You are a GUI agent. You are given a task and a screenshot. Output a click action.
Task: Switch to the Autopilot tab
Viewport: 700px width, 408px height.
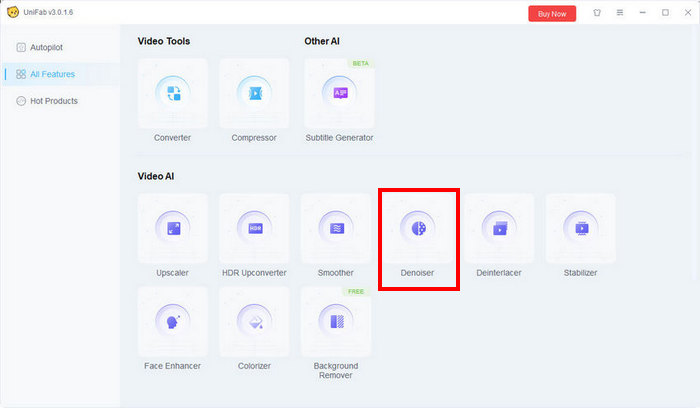point(52,47)
